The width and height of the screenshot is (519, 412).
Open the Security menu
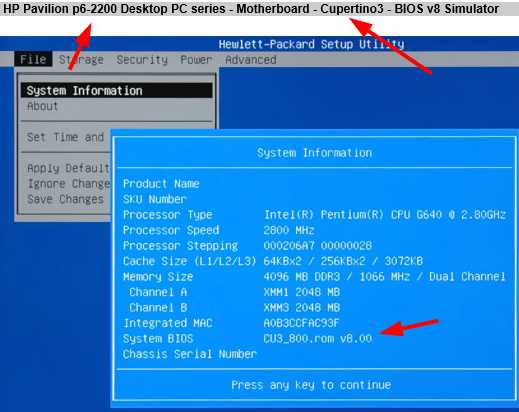coord(142,60)
